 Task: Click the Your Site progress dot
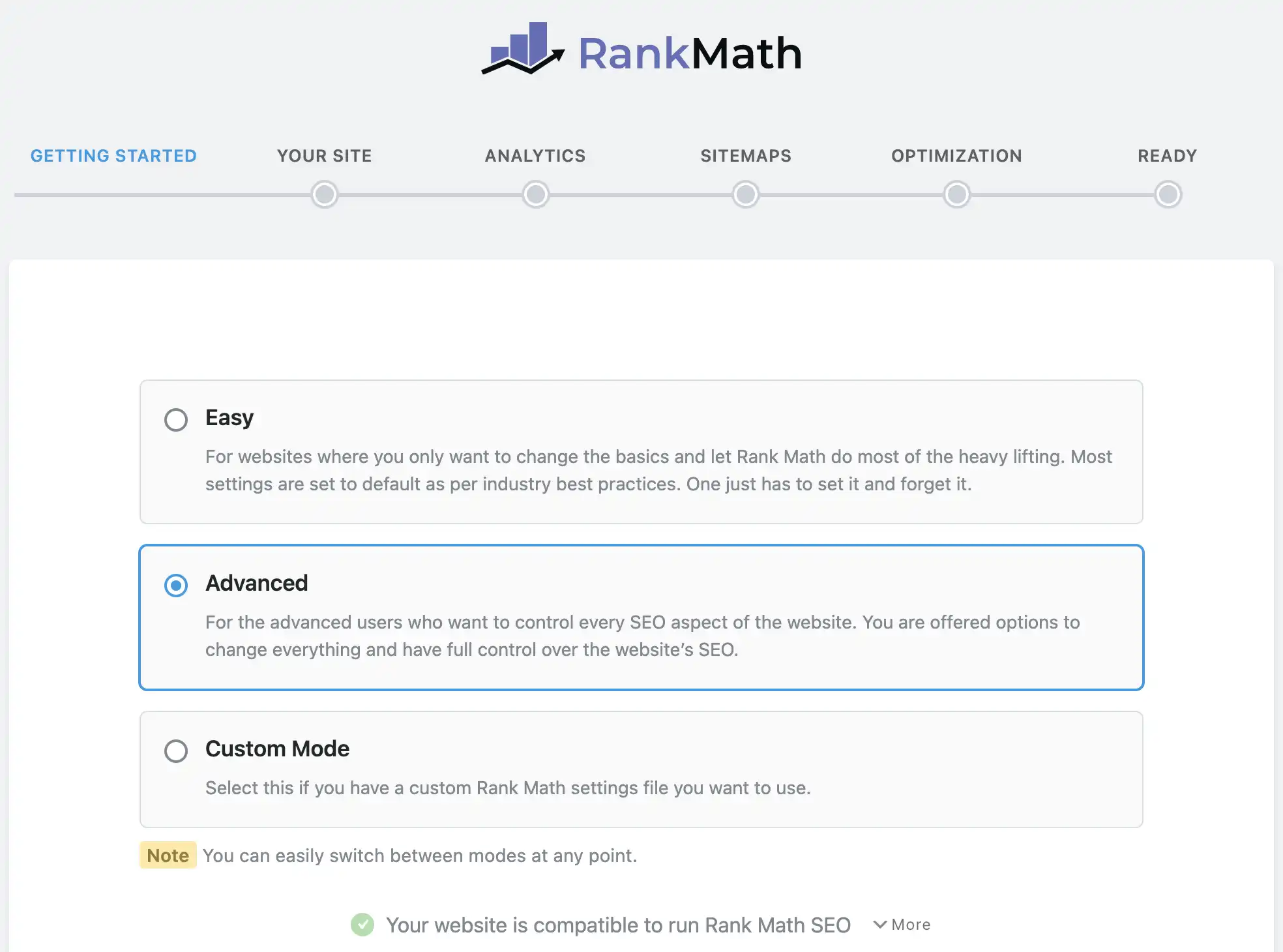pyautogui.click(x=325, y=194)
